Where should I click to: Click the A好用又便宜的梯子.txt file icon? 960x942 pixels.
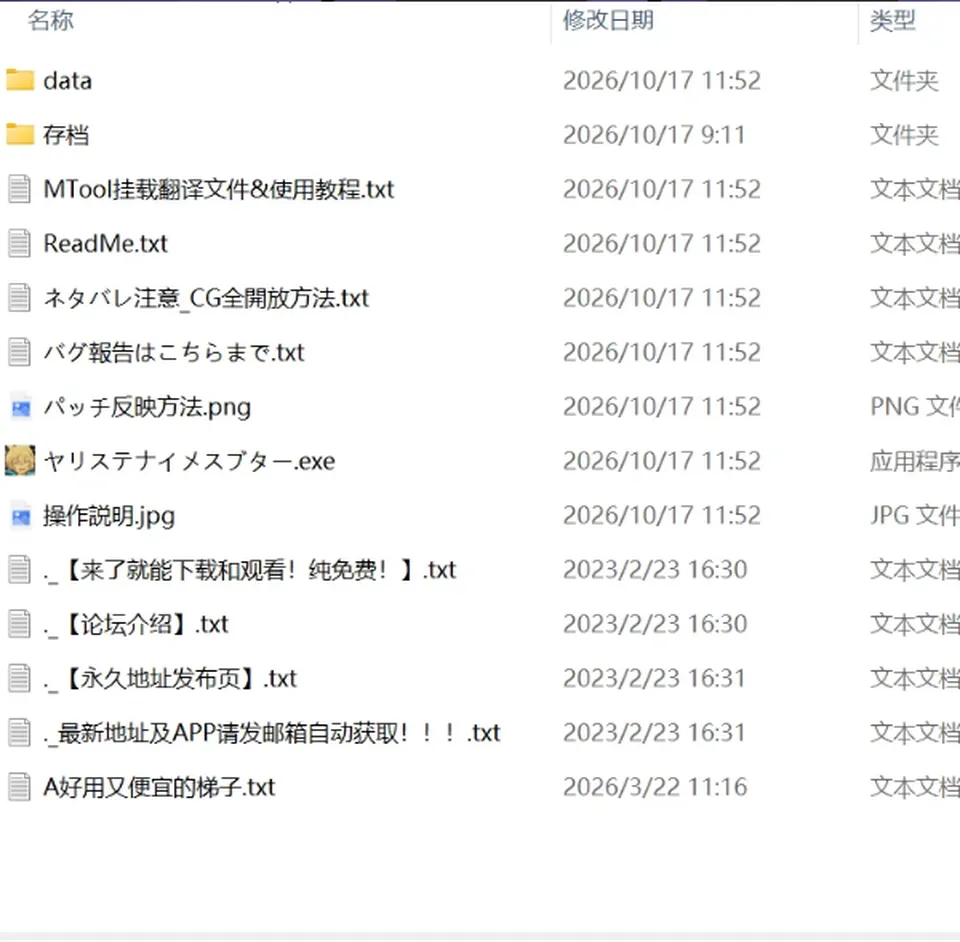pos(19,787)
